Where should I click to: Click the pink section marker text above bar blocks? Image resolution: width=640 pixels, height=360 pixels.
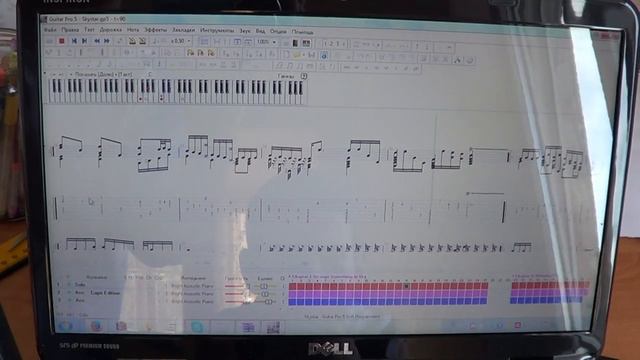coord(328,277)
